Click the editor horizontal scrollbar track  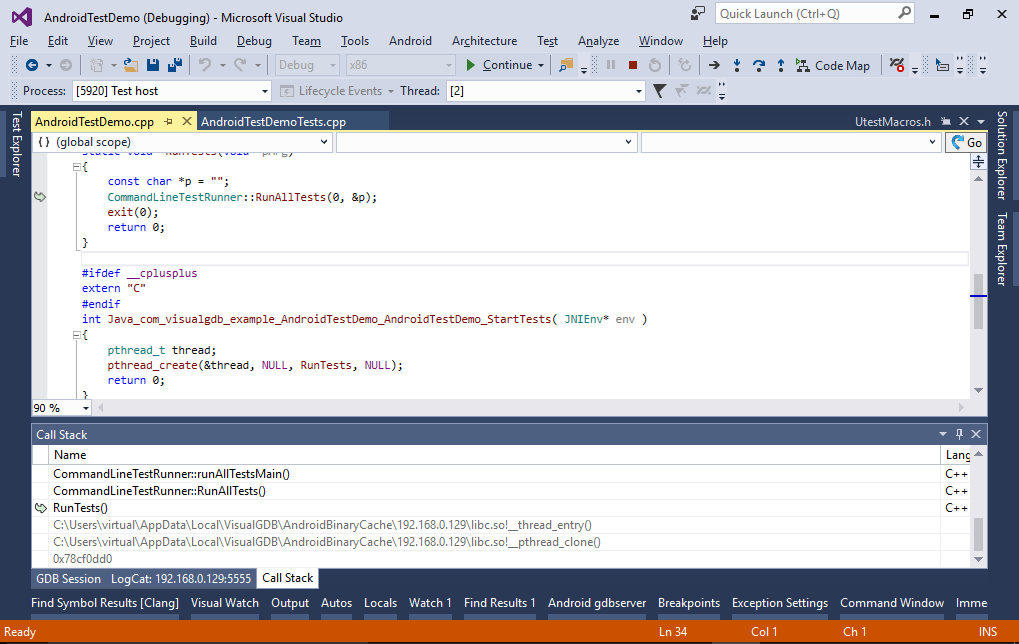530,407
